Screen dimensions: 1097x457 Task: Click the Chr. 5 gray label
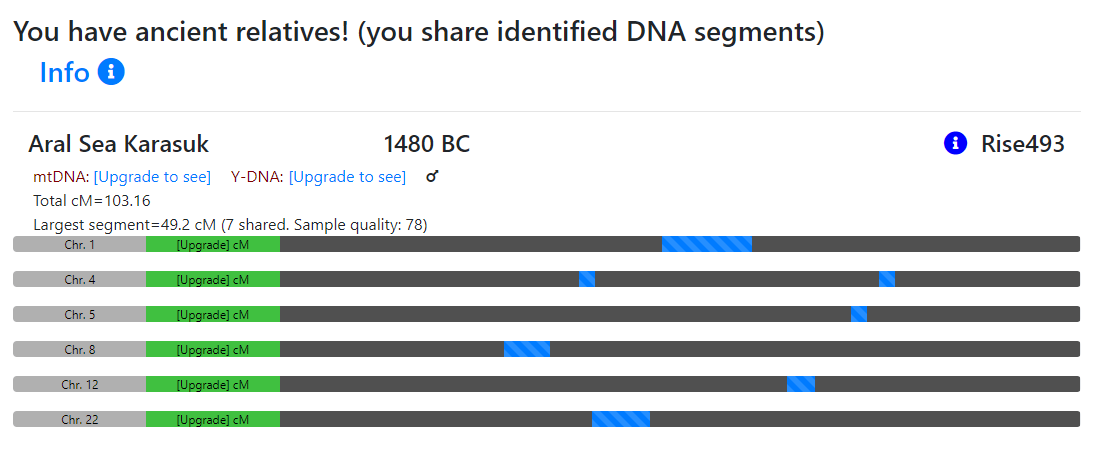click(x=79, y=314)
